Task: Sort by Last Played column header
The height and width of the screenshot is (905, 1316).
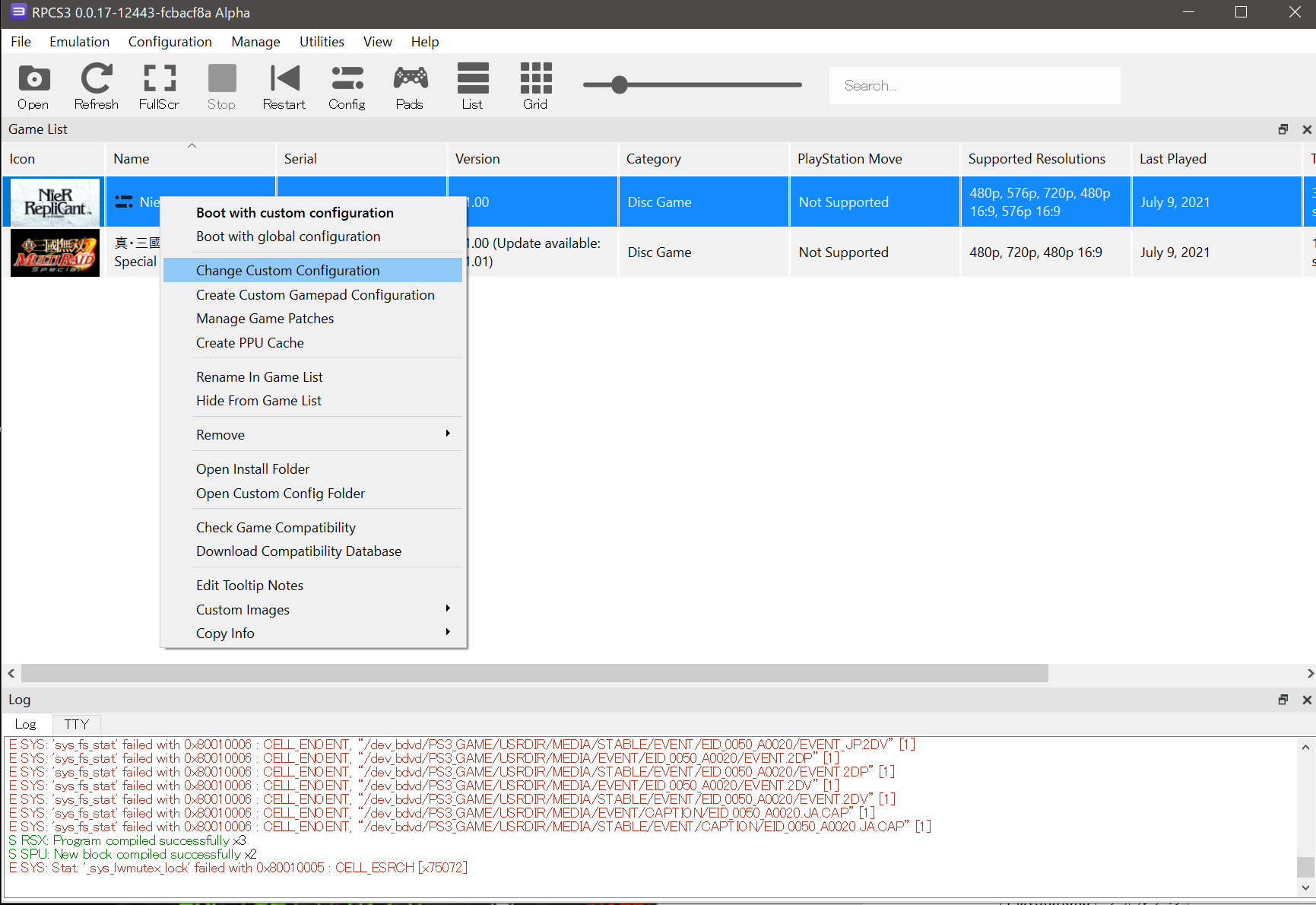Action: (1216, 159)
